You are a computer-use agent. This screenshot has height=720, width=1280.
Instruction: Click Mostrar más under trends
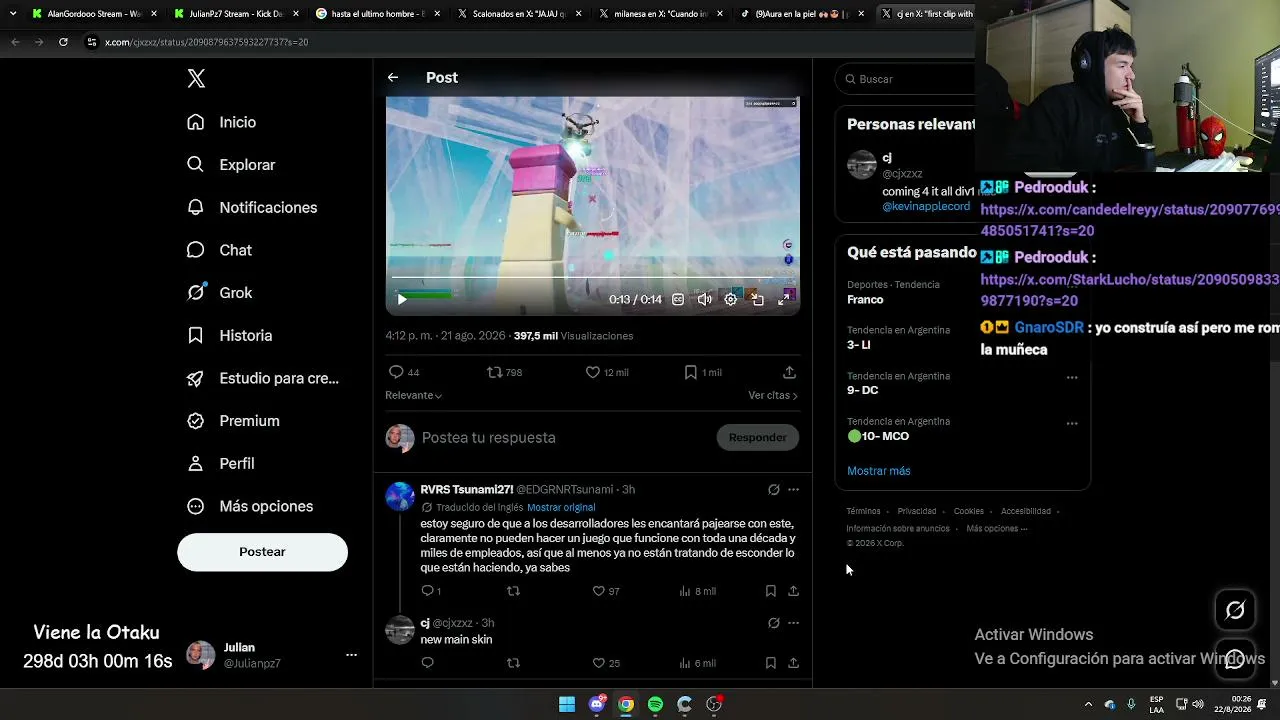coord(879,471)
